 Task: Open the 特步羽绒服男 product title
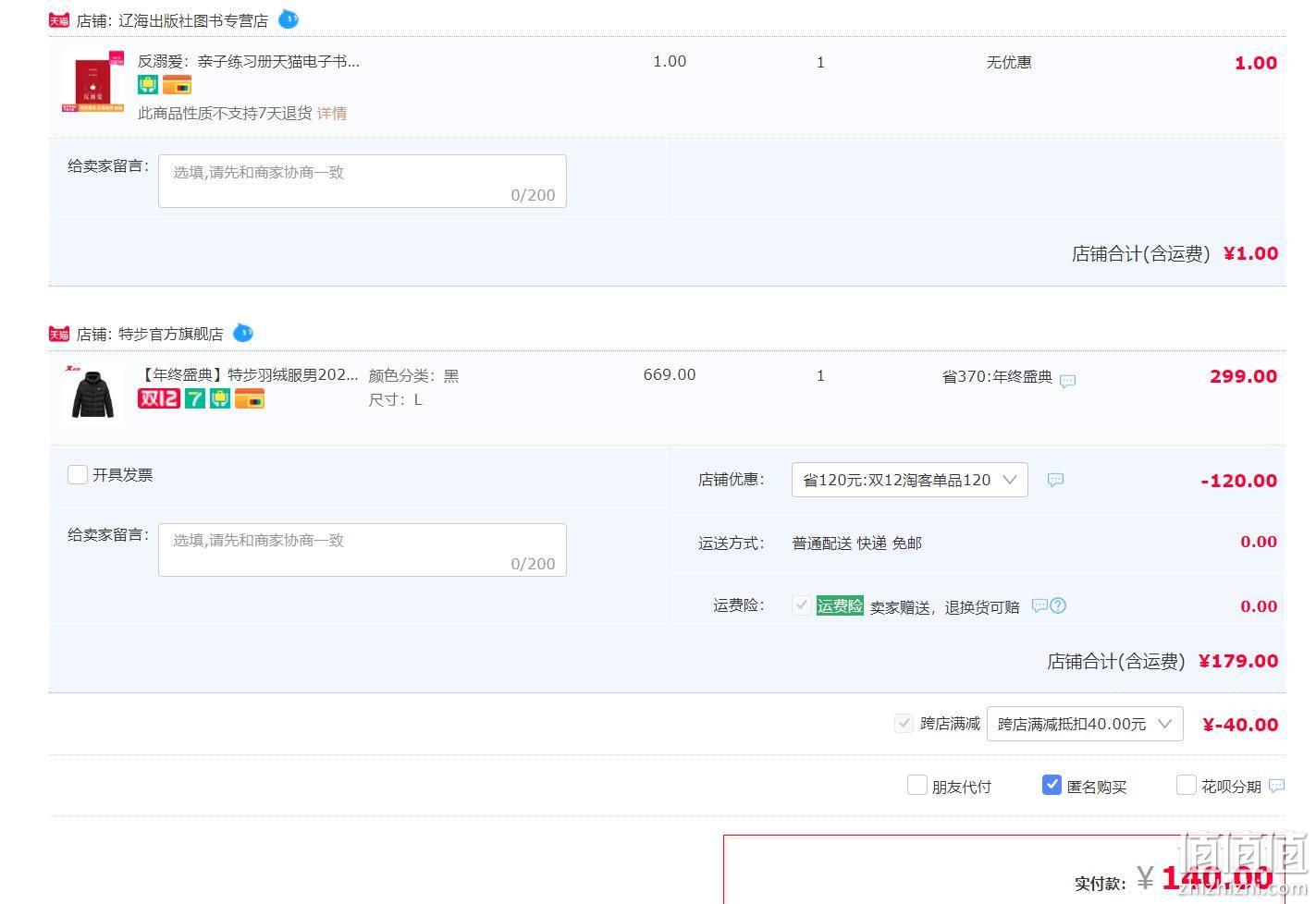[x=248, y=374]
